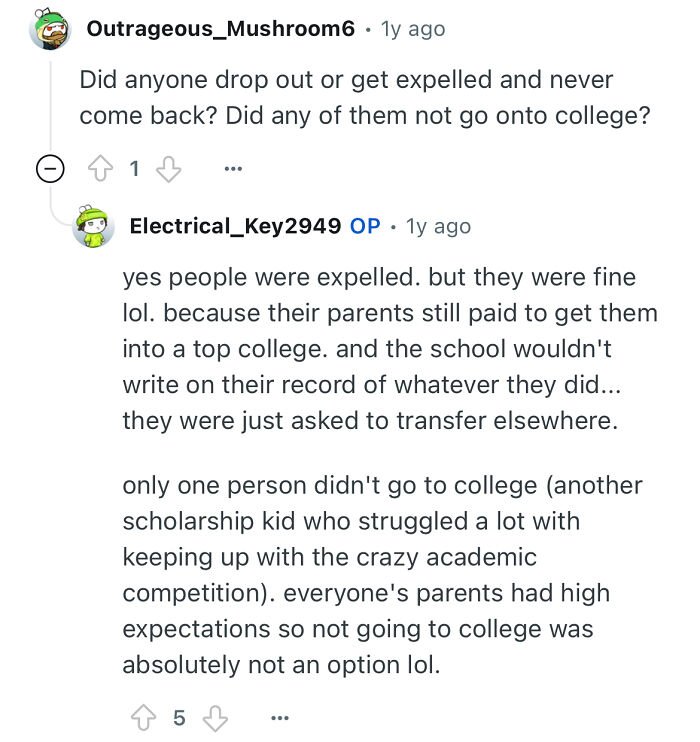Click the question text about dropping out
Image resolution: width=700 pixels, height=742 pixels.
coord(364,97)
